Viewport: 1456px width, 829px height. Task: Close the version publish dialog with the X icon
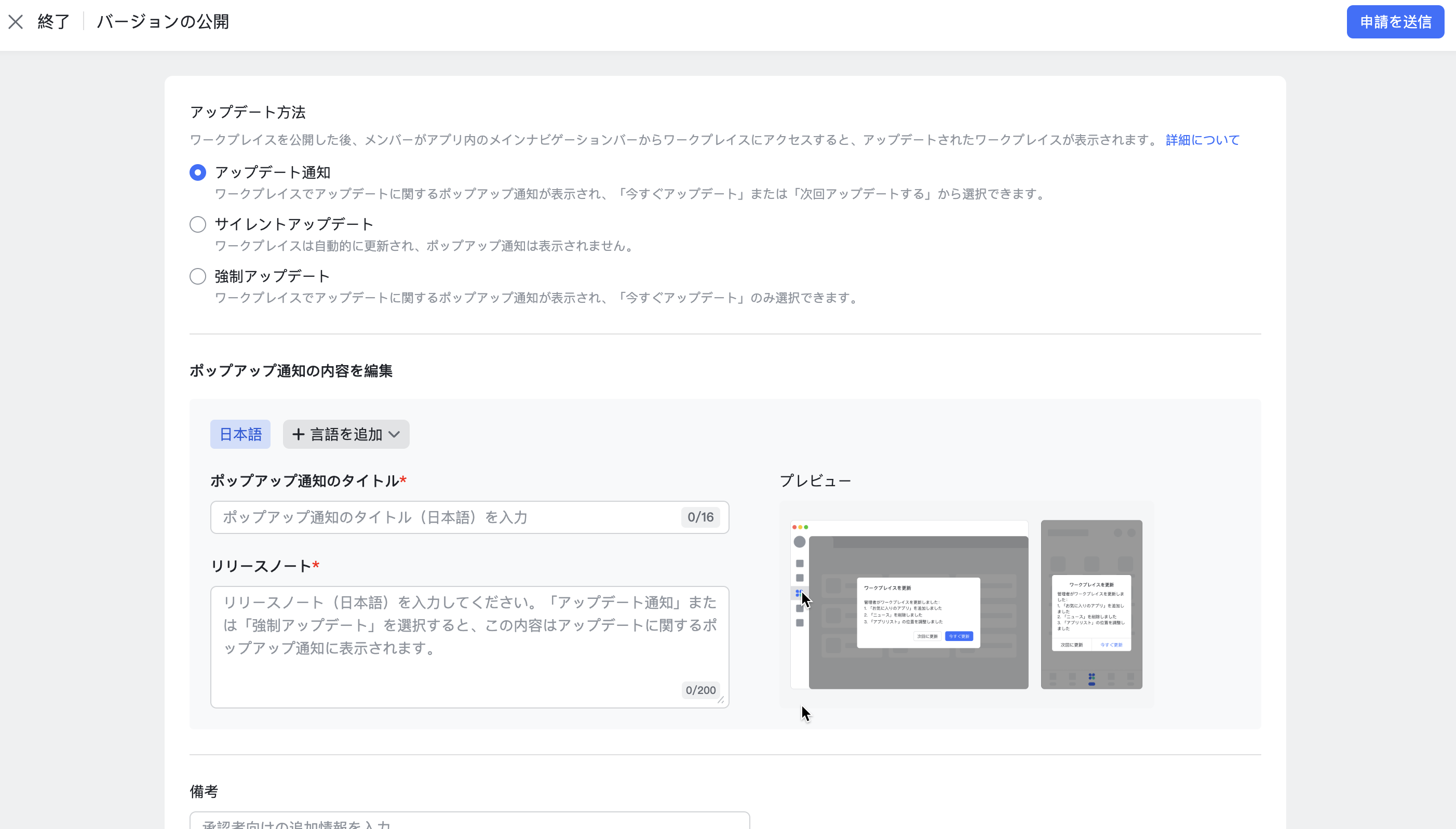click(17, 22)
